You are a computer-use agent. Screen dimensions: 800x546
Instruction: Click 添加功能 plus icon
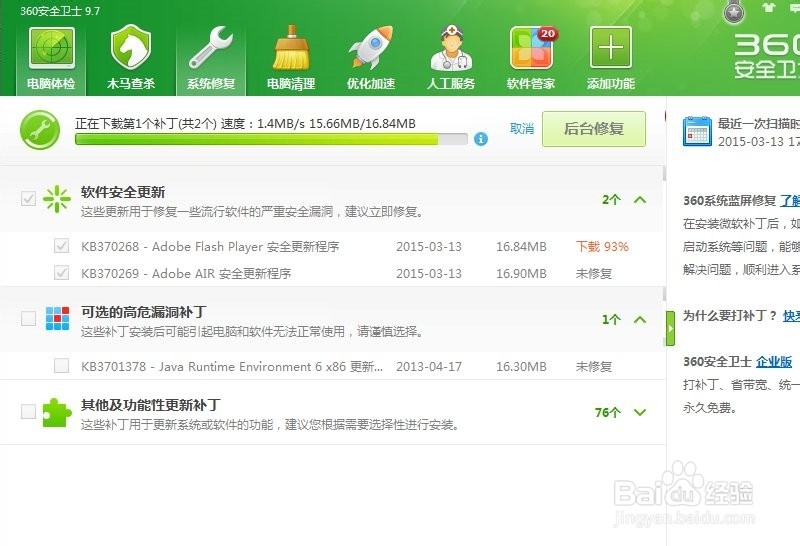click(x=611, y=47)
